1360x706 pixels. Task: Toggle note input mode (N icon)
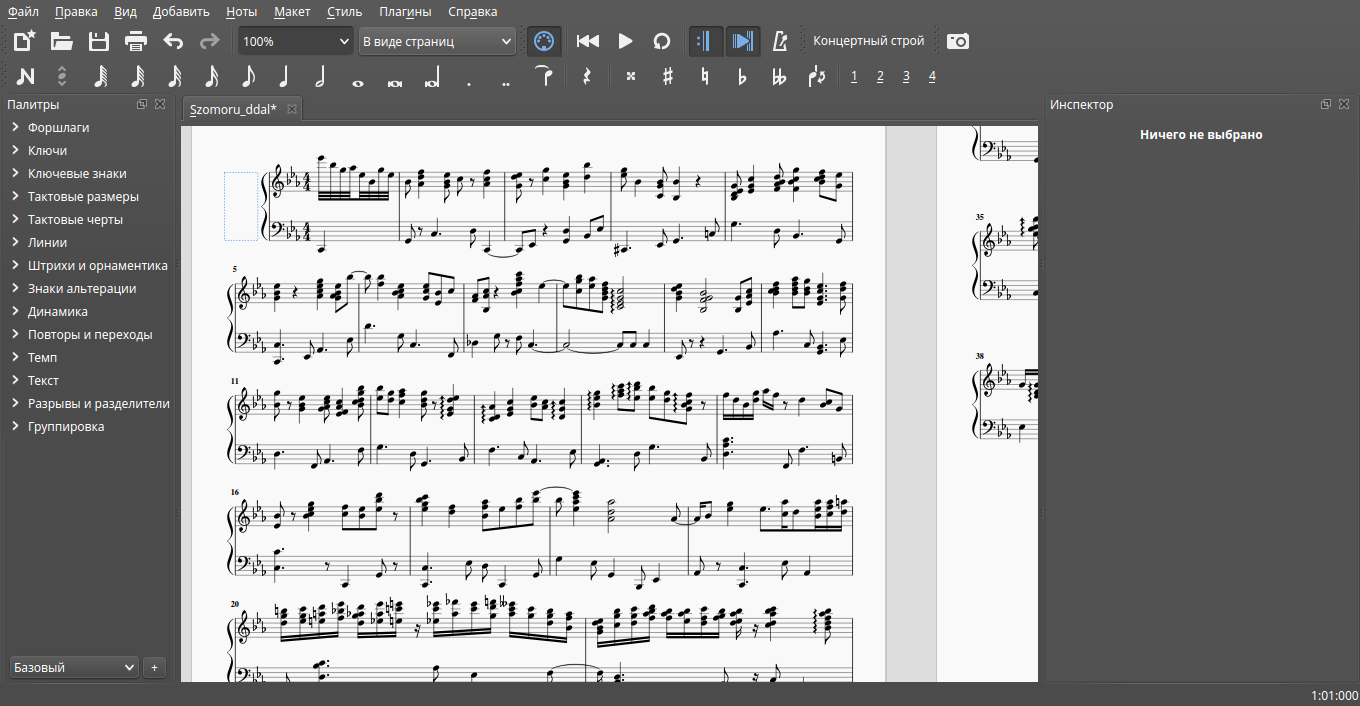coord(25,77)
